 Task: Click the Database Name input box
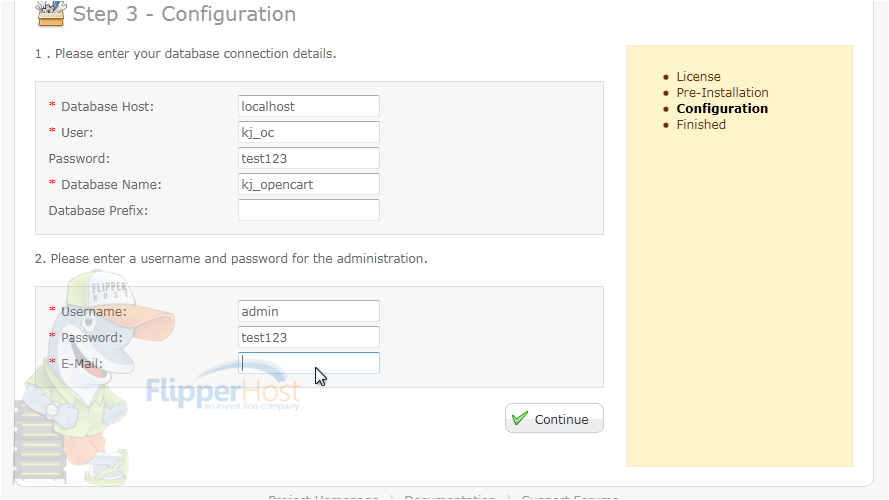308,184
